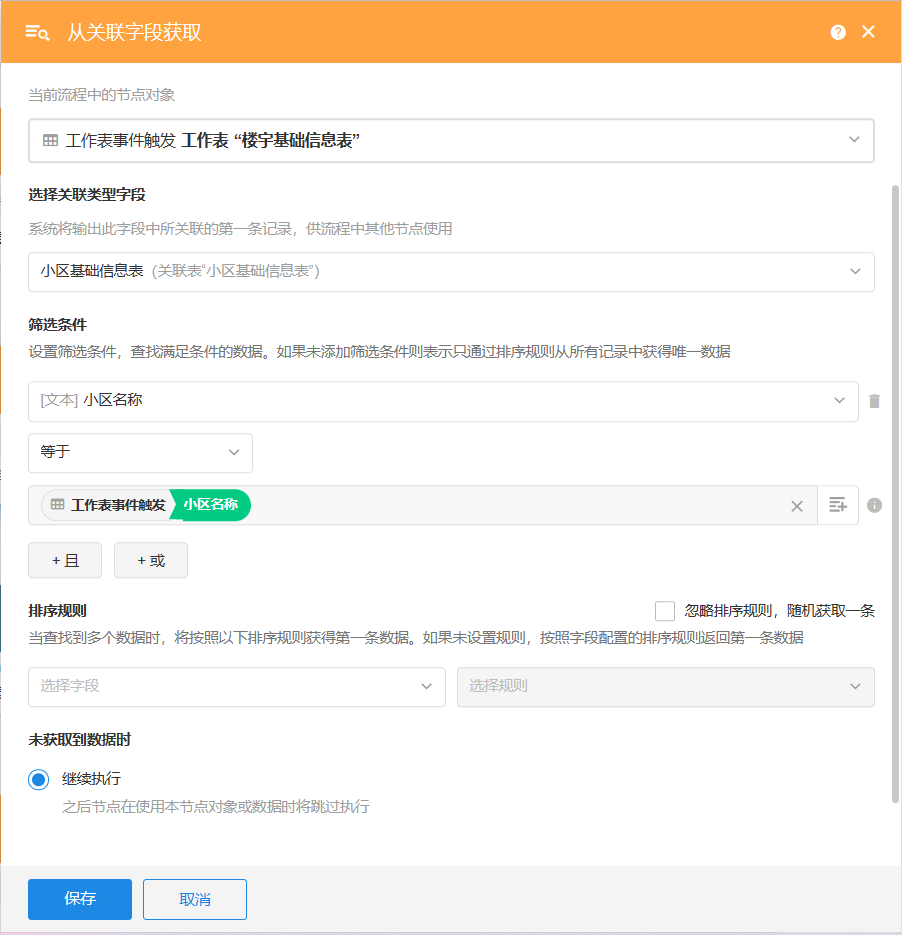Add an AND condition with + 且
902x935 pixels.
click(x=65, y=561)
